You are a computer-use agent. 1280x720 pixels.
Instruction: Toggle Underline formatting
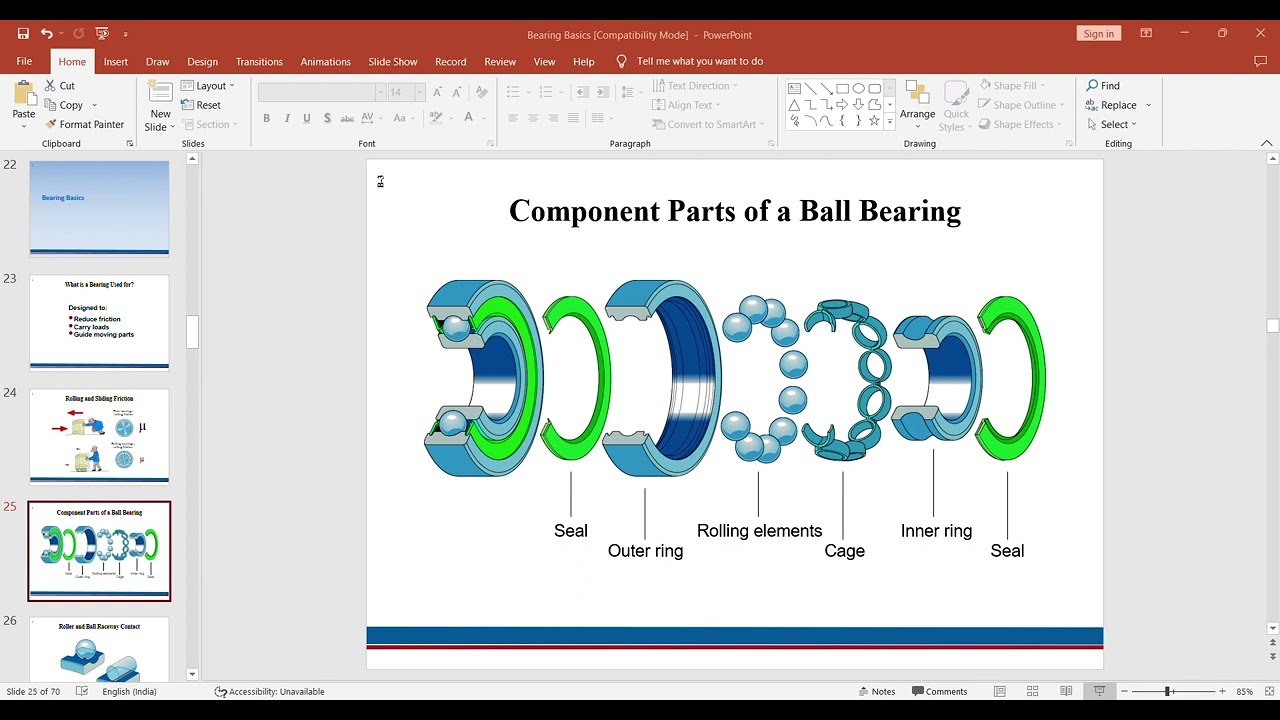pyautogui.click(x=307, y=118)
